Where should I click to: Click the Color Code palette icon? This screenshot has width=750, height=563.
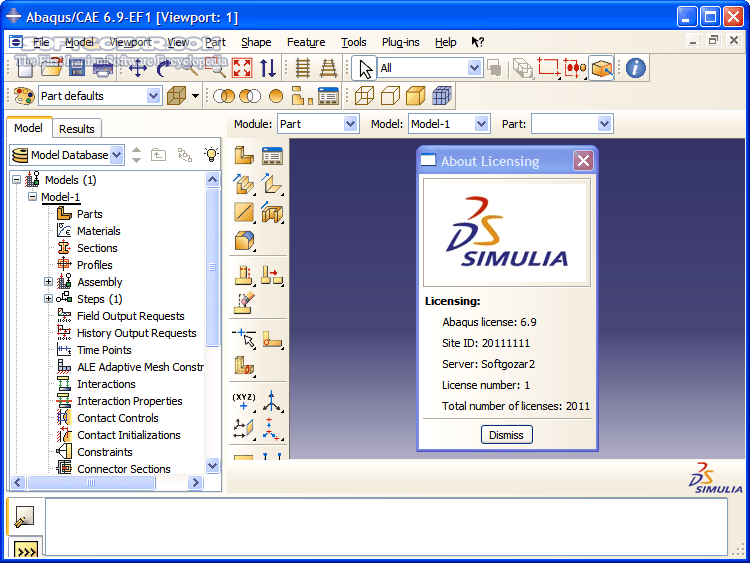coord(24,96)
